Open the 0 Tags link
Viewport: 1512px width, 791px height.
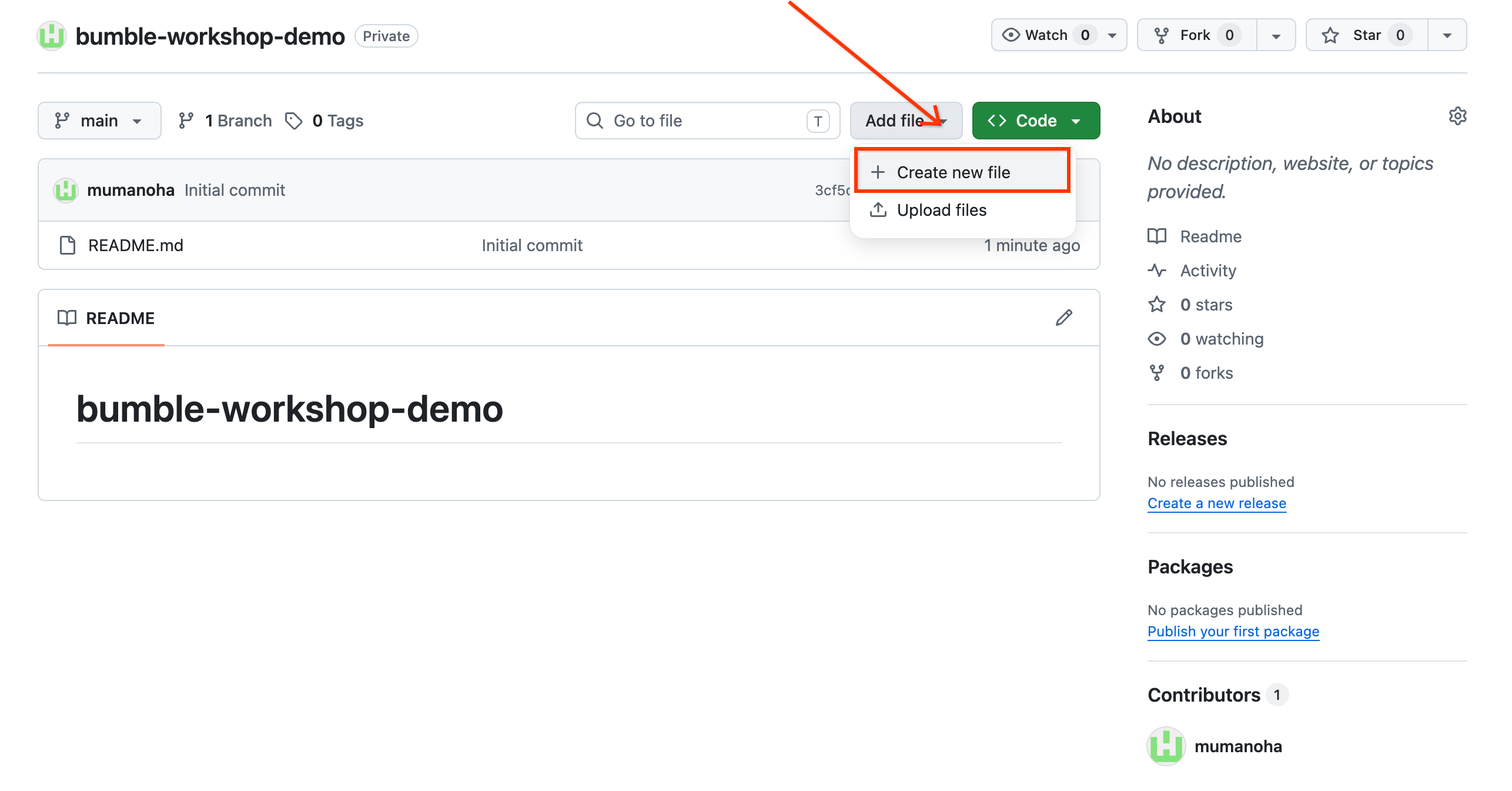pos(324,121)
